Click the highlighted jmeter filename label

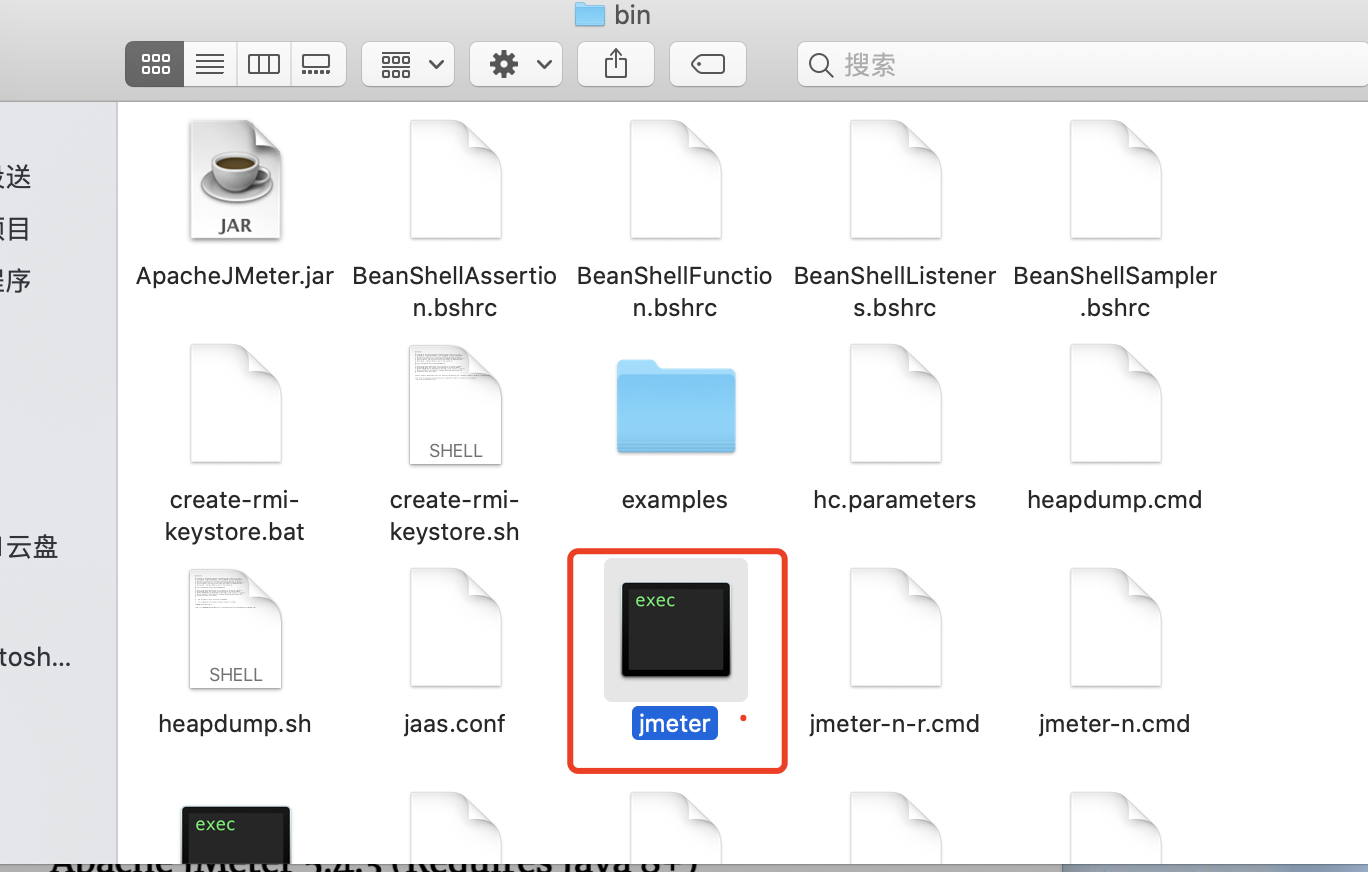tap(675, 724)
